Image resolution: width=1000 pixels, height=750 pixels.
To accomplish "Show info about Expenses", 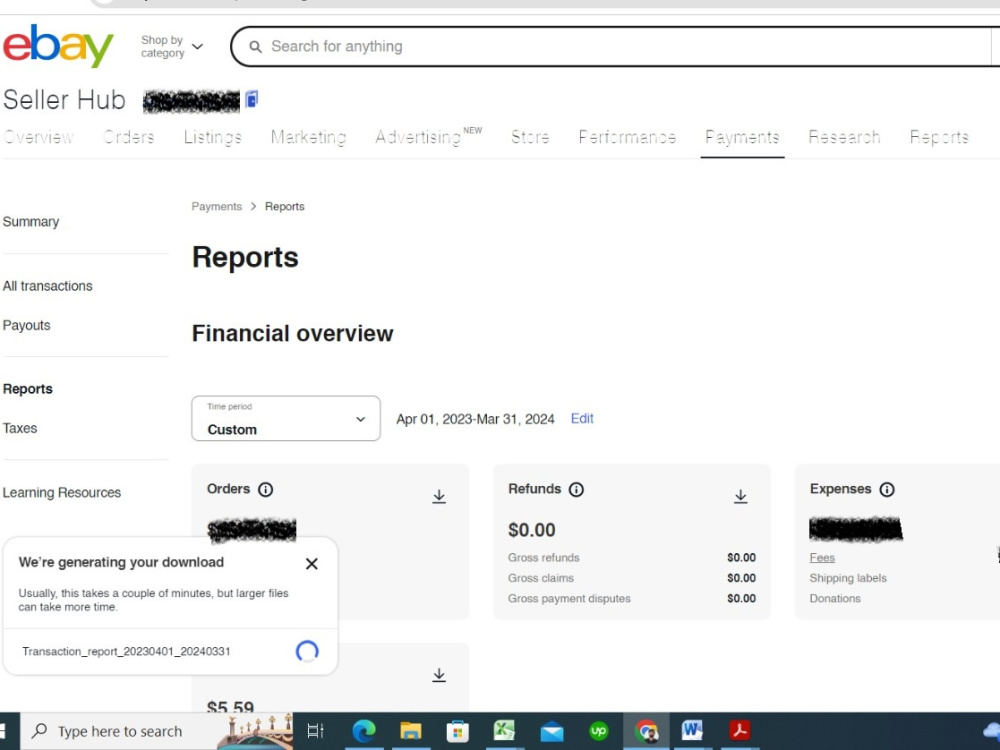I will (886, 489).
